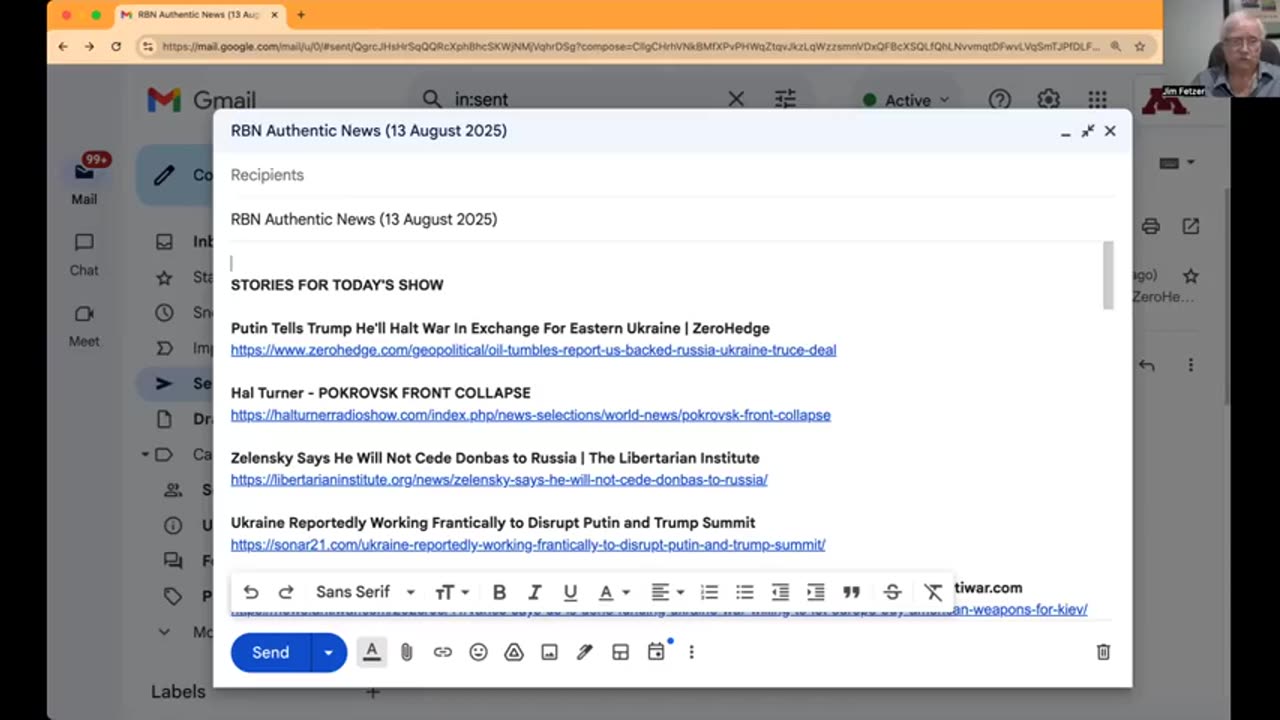Viewport: 1280px width, 720px height.
Task: Open the Hal Turner Pokrovsk link
Action: coord(530,415)
